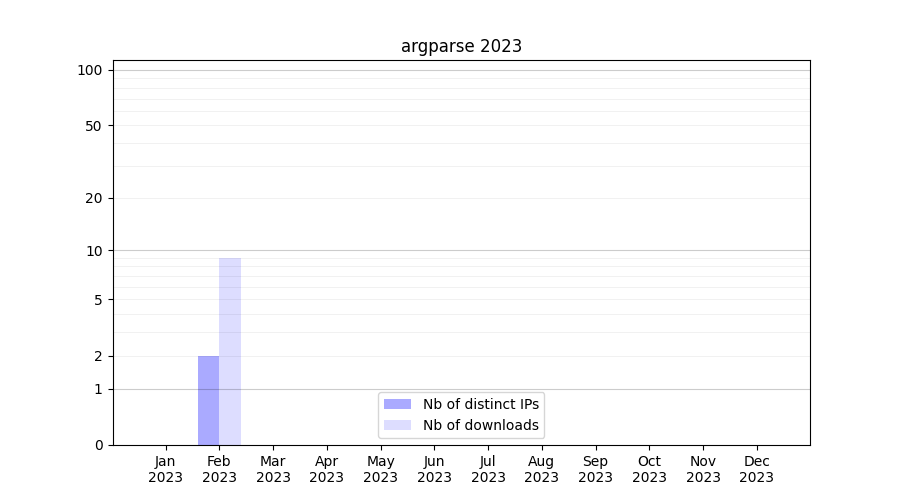Viewport: 900px width, 500px height.
Task: Click the 50 y-axis tick label
Action: (x=93, y=126)
